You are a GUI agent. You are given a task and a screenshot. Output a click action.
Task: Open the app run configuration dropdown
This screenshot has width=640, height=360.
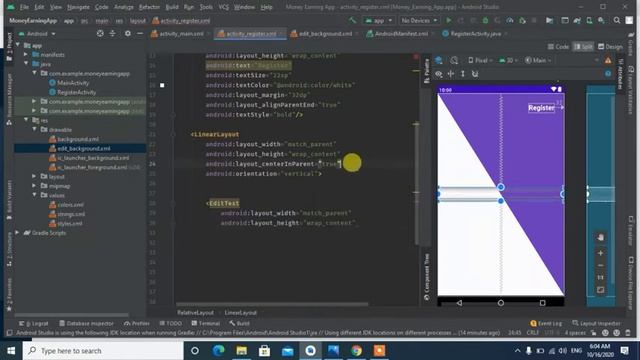tap(379, 20)
